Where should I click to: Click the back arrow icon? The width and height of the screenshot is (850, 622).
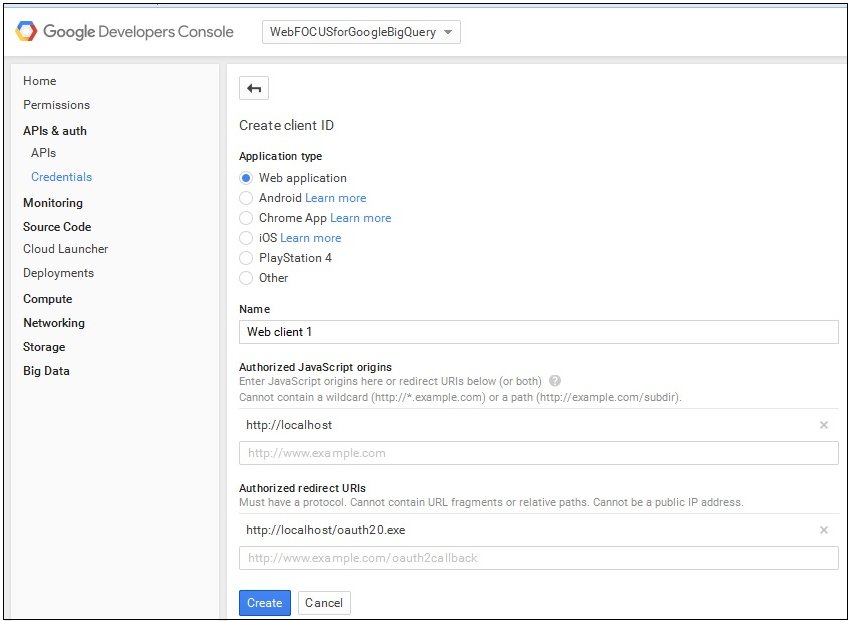click(254, 88)
